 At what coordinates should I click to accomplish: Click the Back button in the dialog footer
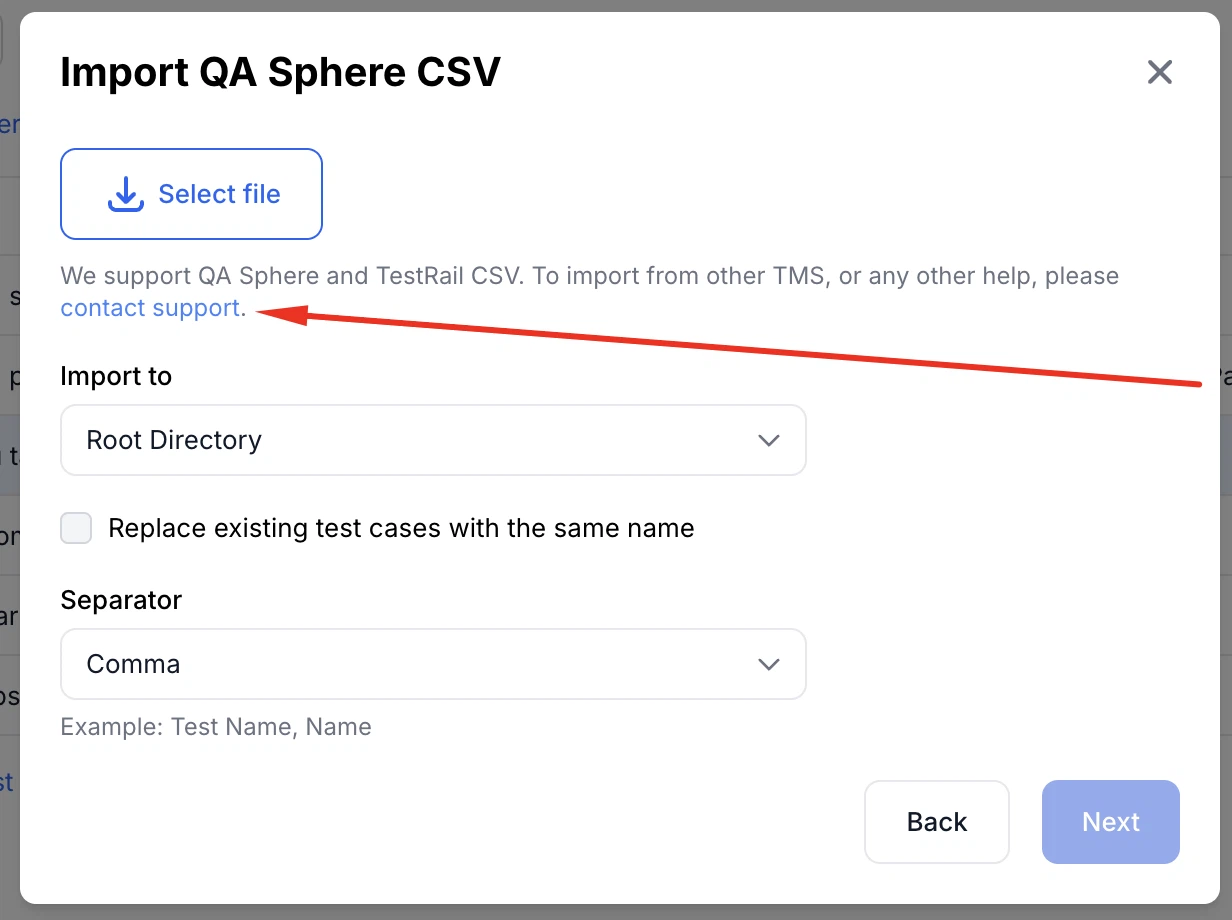936,822
